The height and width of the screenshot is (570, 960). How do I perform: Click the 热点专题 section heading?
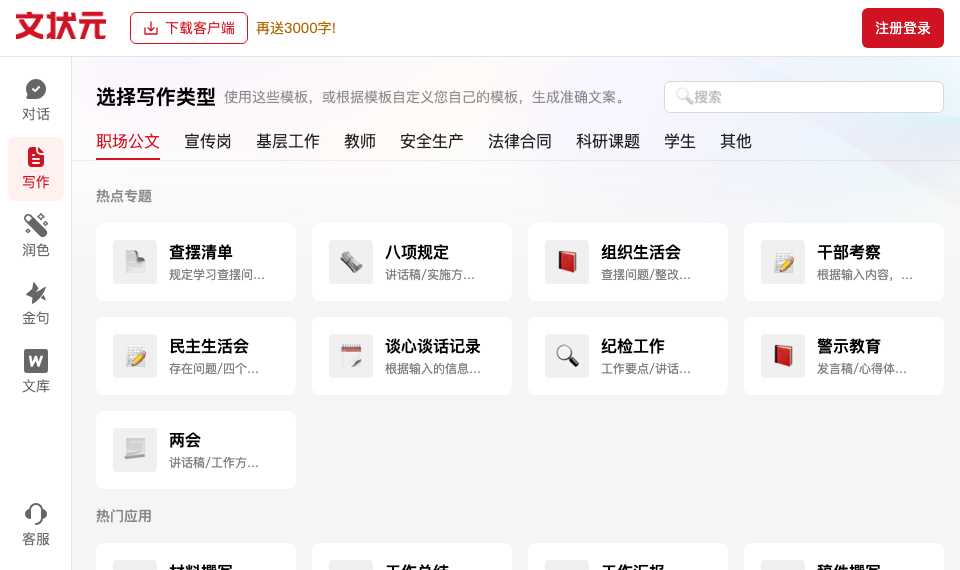point(124,196)
